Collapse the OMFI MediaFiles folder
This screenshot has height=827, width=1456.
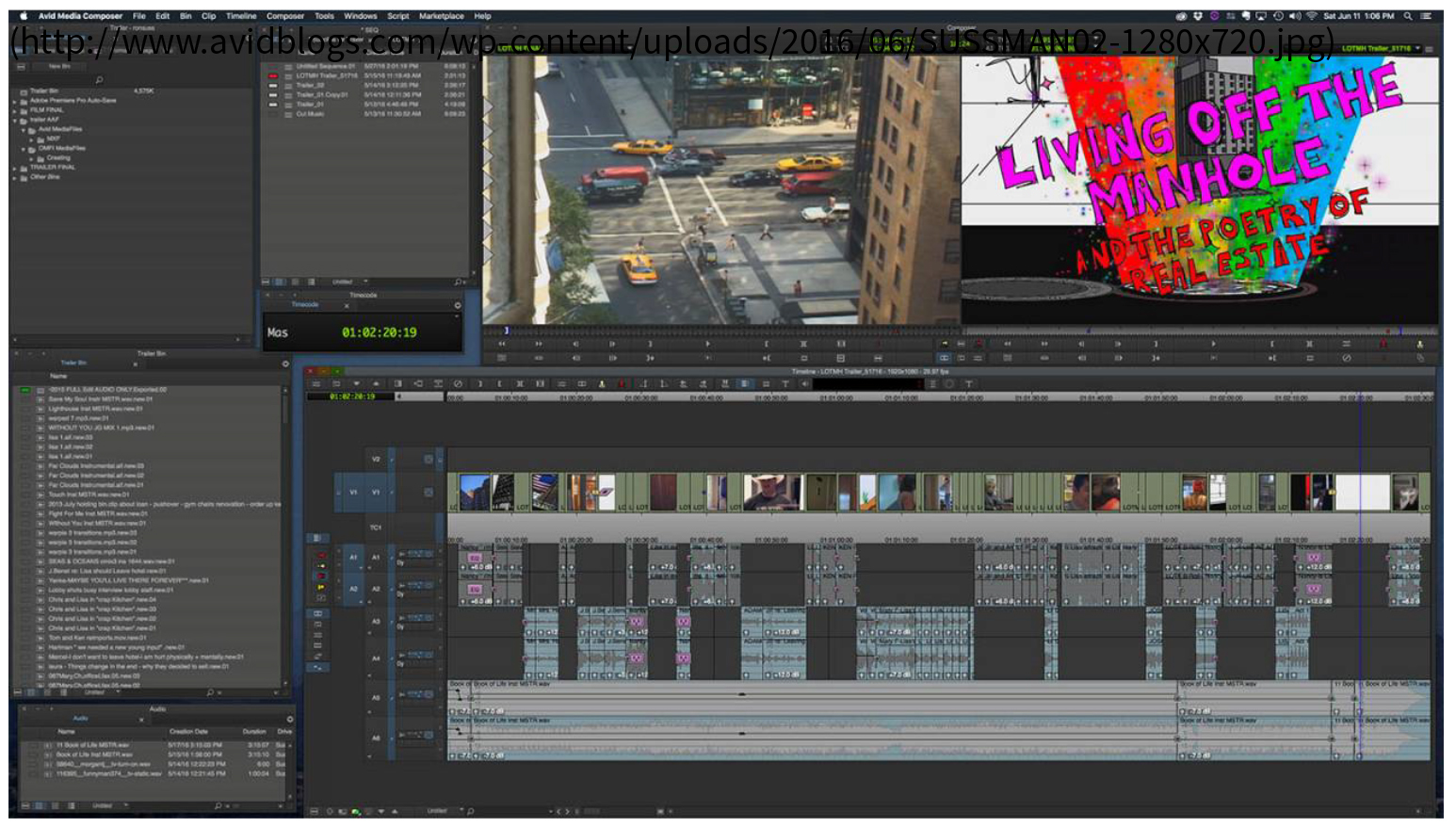point(24,149)
